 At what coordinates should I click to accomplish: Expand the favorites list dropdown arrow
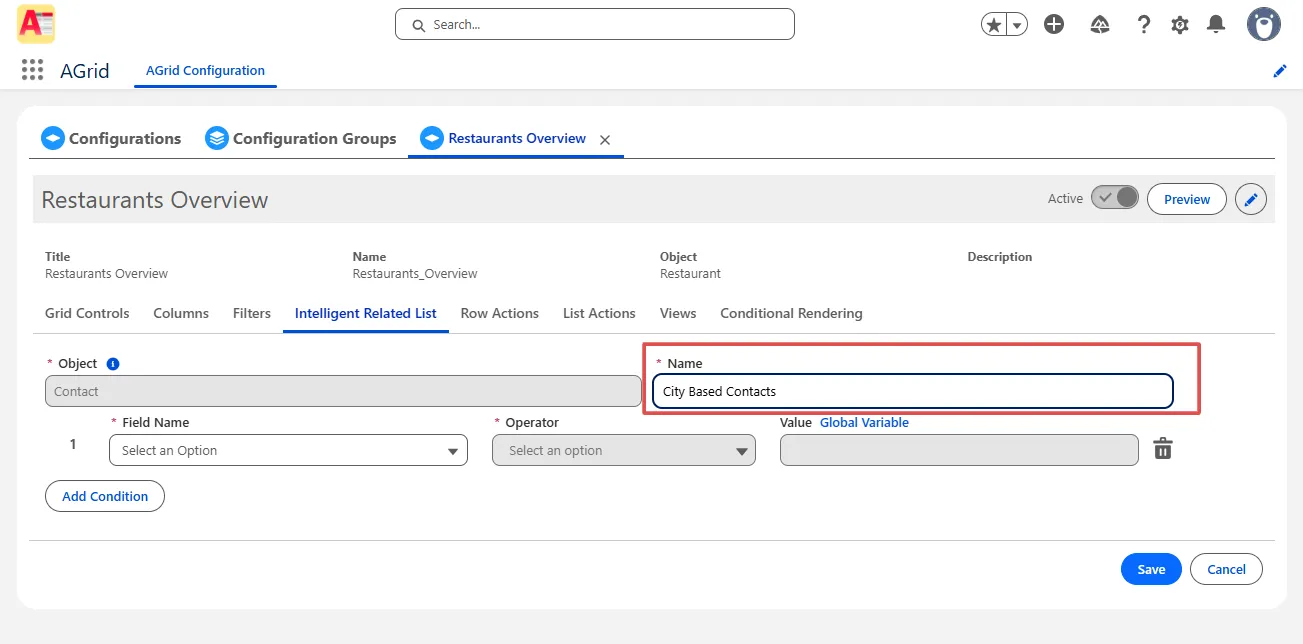tap(1017, 25)
